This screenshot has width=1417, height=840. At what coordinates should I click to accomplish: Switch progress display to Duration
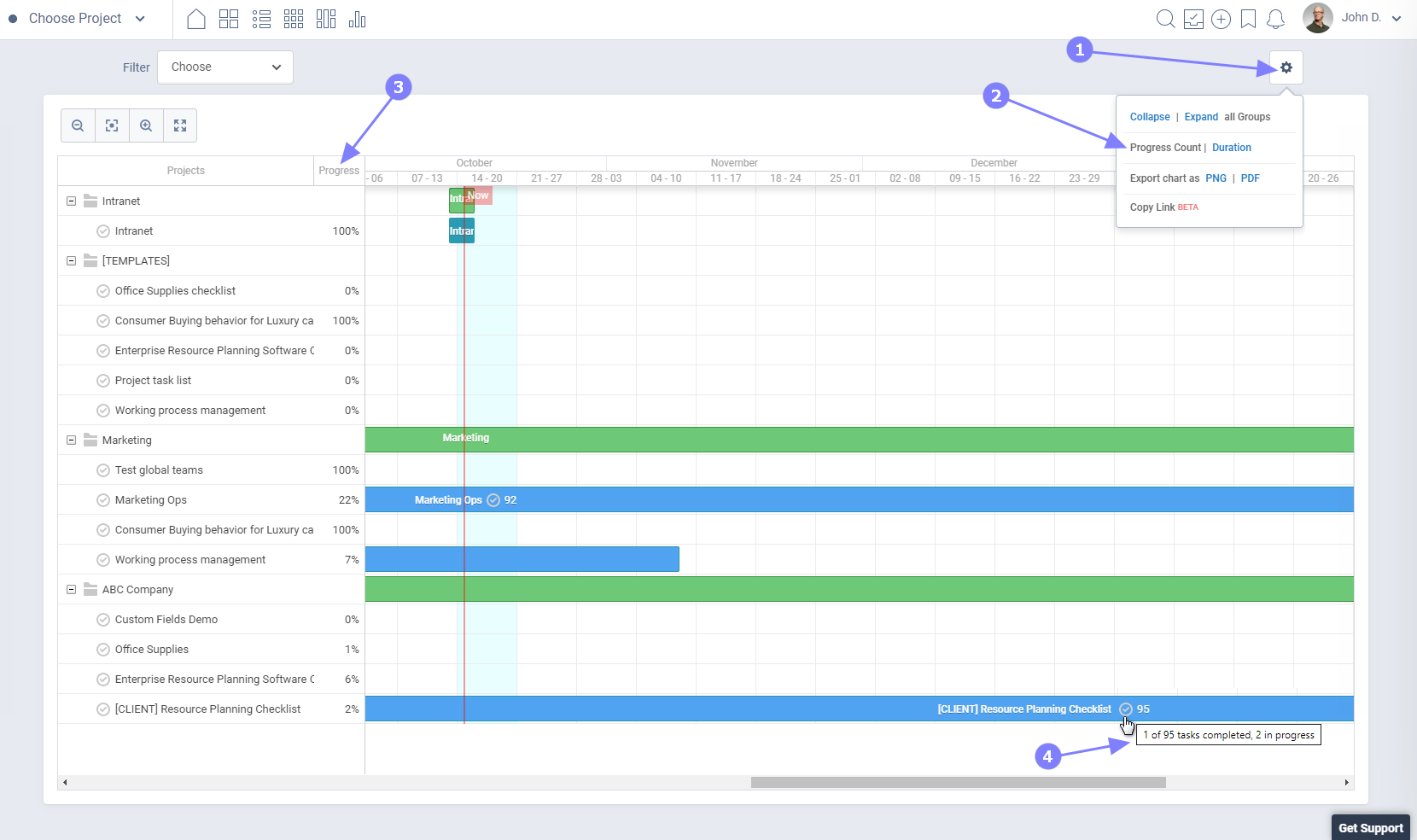coord(1231,147)
